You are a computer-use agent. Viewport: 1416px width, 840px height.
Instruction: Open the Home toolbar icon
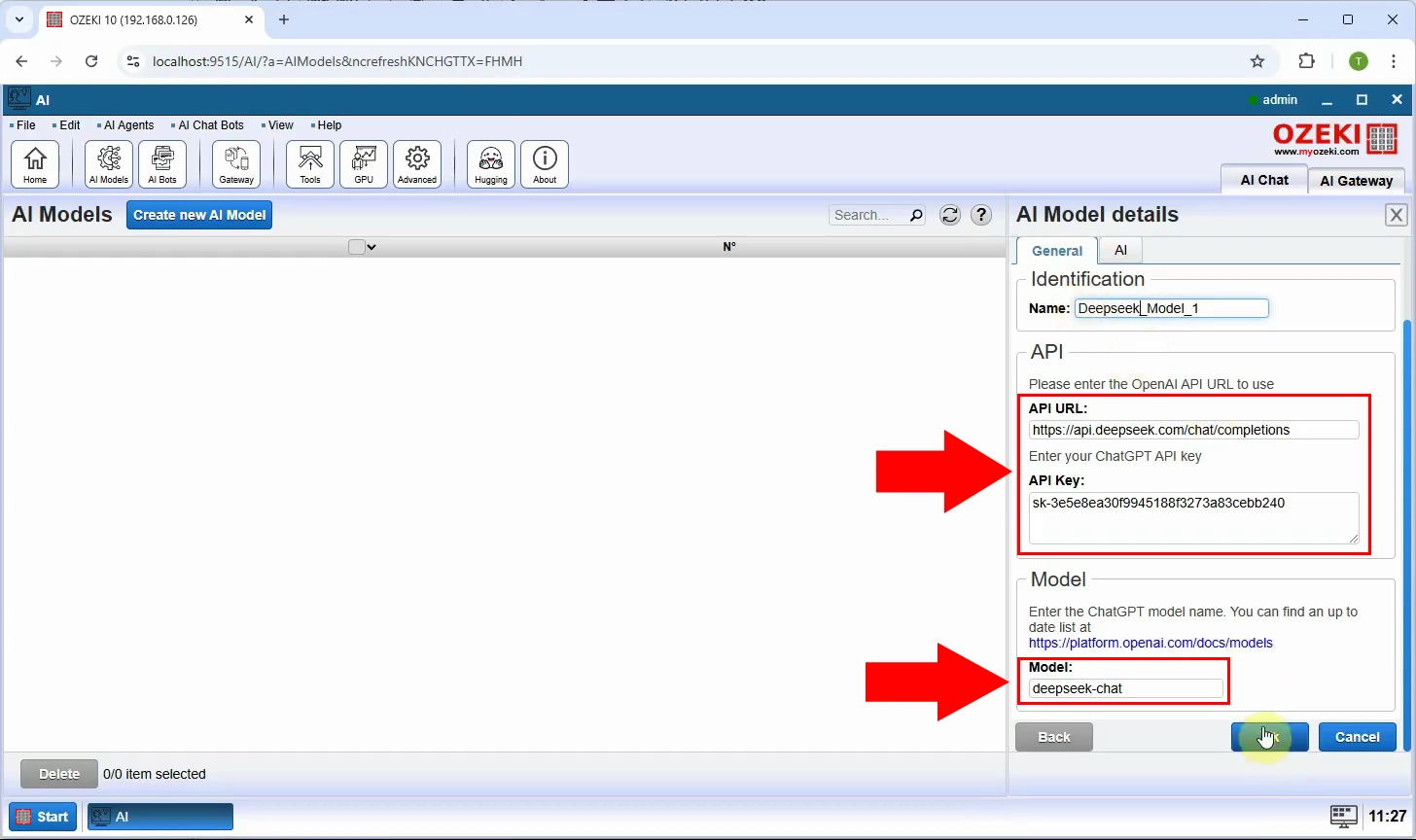(35, 164)
